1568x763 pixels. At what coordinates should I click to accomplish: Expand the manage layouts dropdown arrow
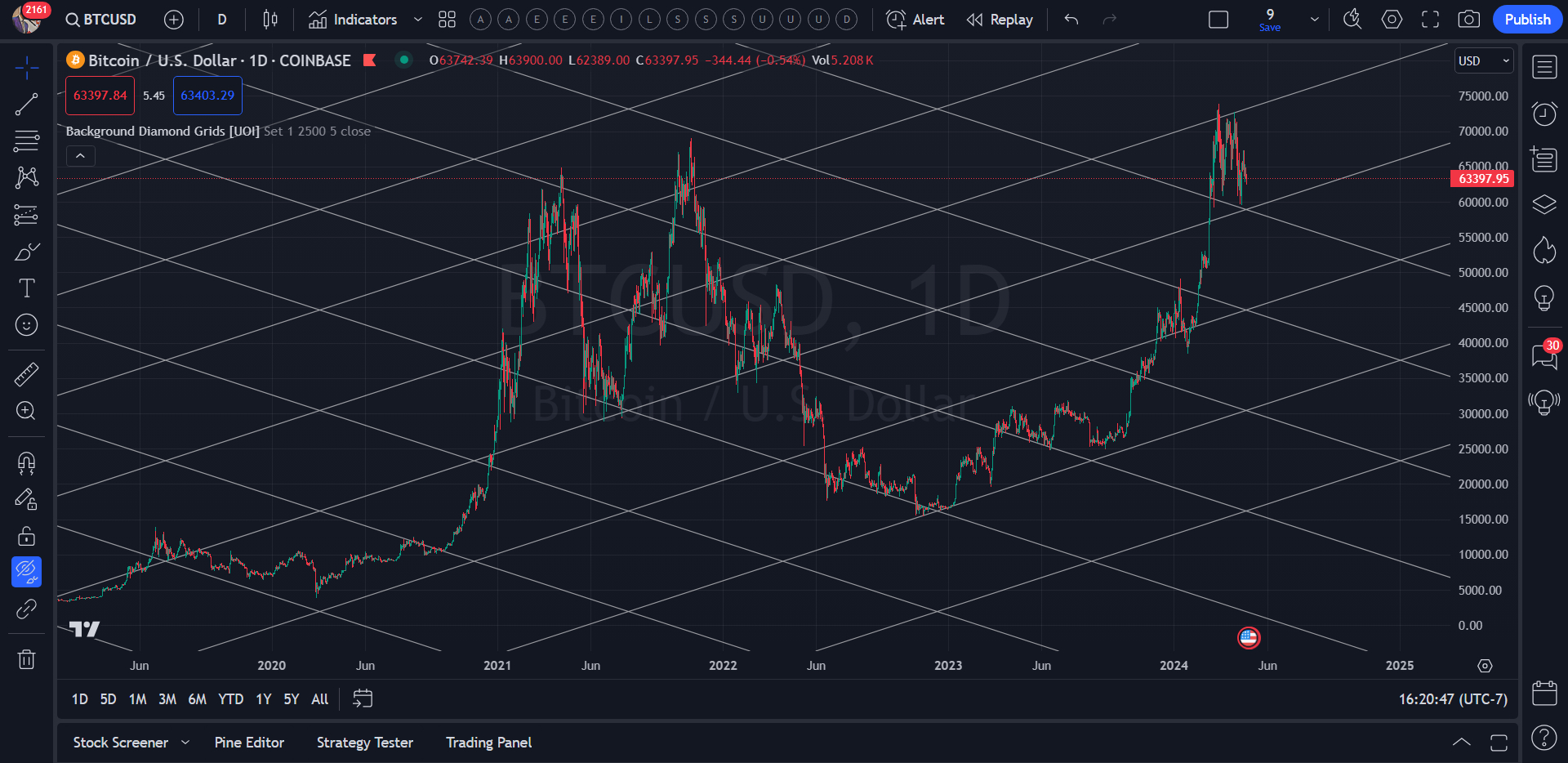[x=1314, y=20]
